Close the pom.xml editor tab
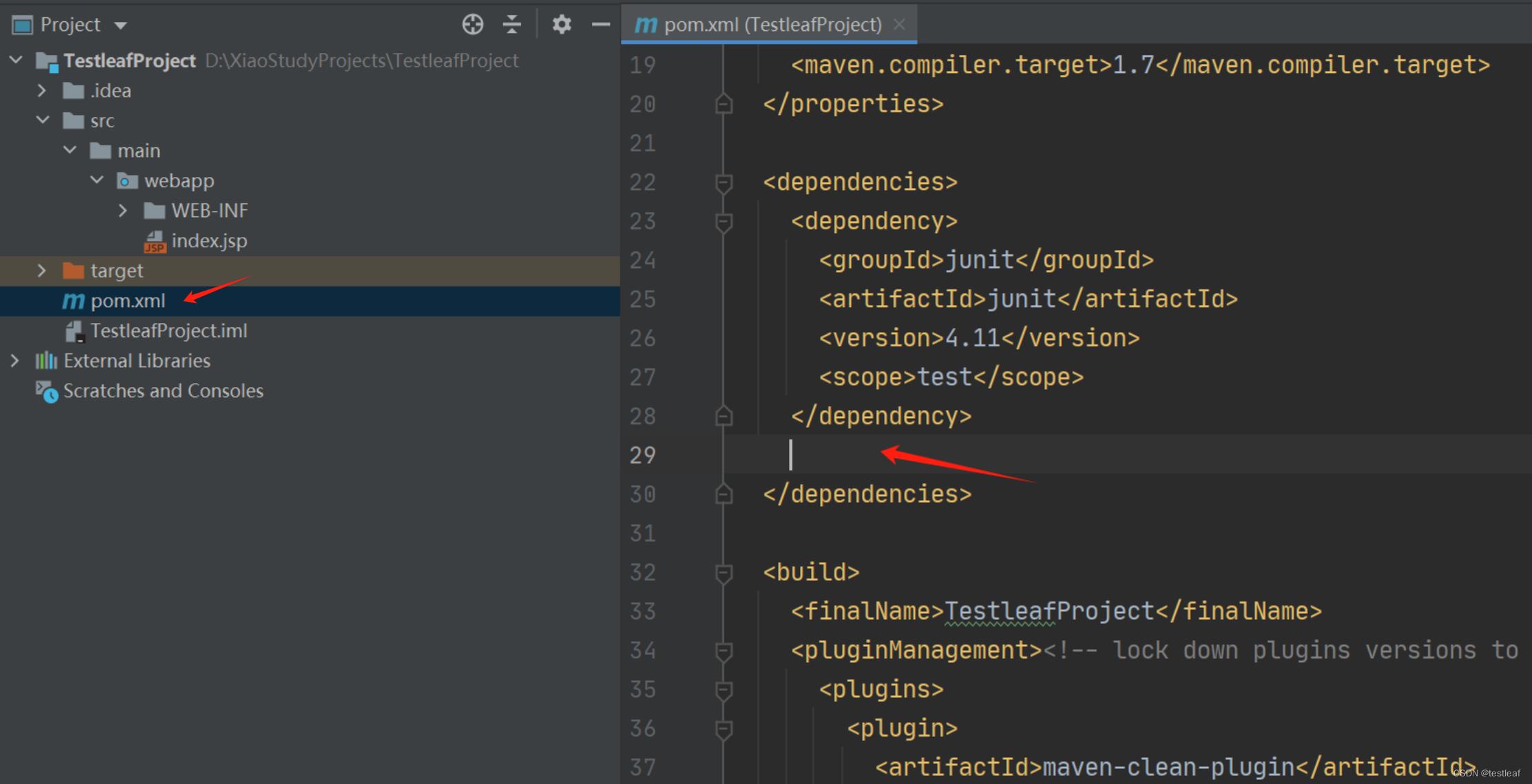Viewport: 1532px width, 784px height. [899, 25]
